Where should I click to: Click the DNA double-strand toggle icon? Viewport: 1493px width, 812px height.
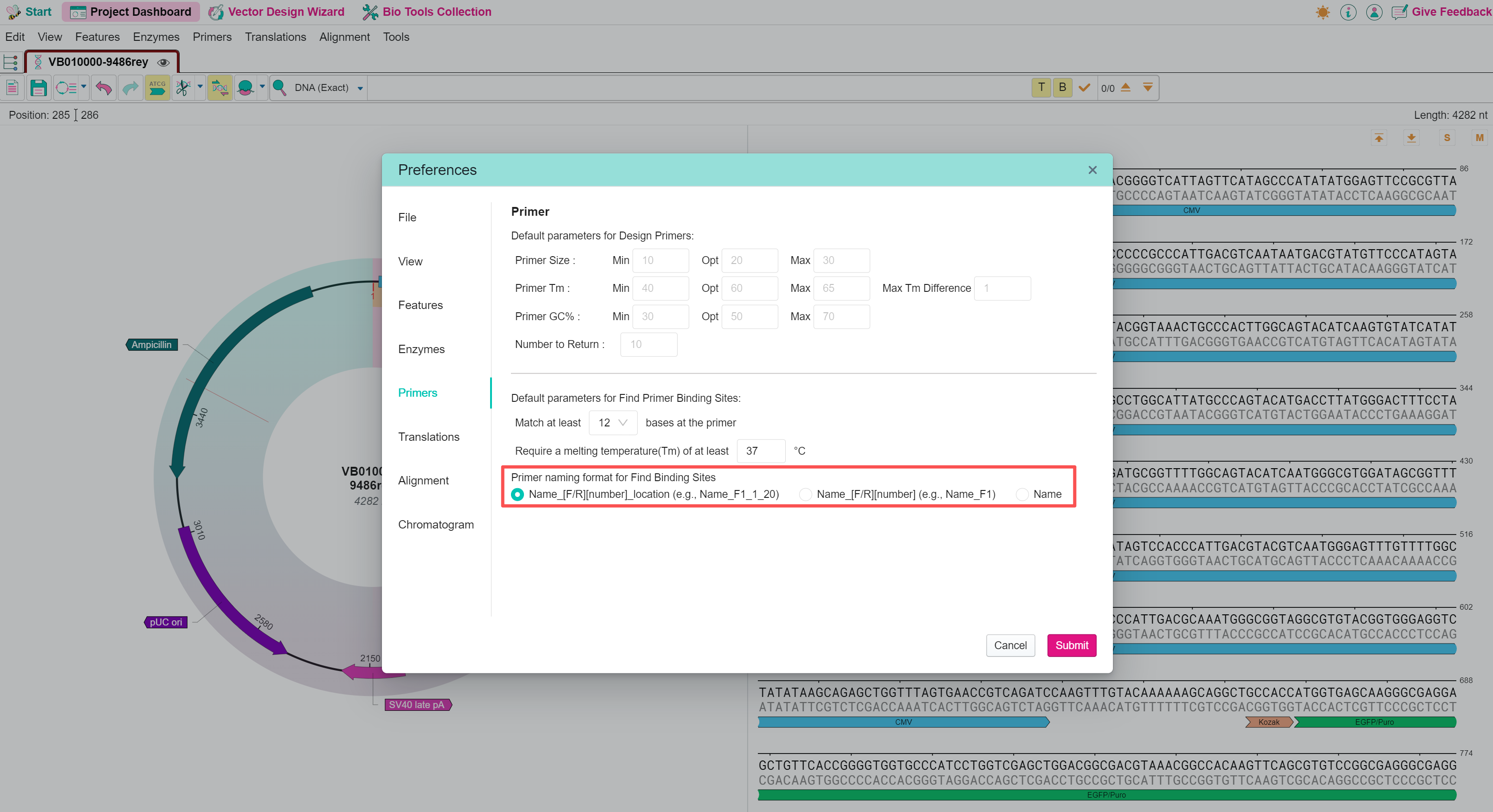(x=220, y=88)
